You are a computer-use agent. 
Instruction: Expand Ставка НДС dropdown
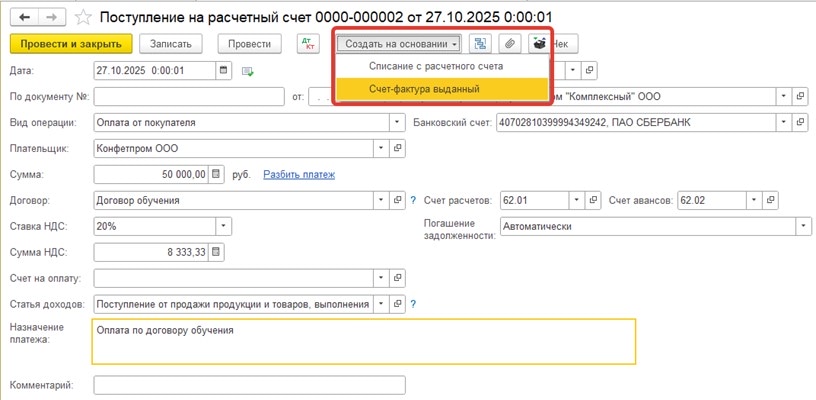click(x=223, y=226)
